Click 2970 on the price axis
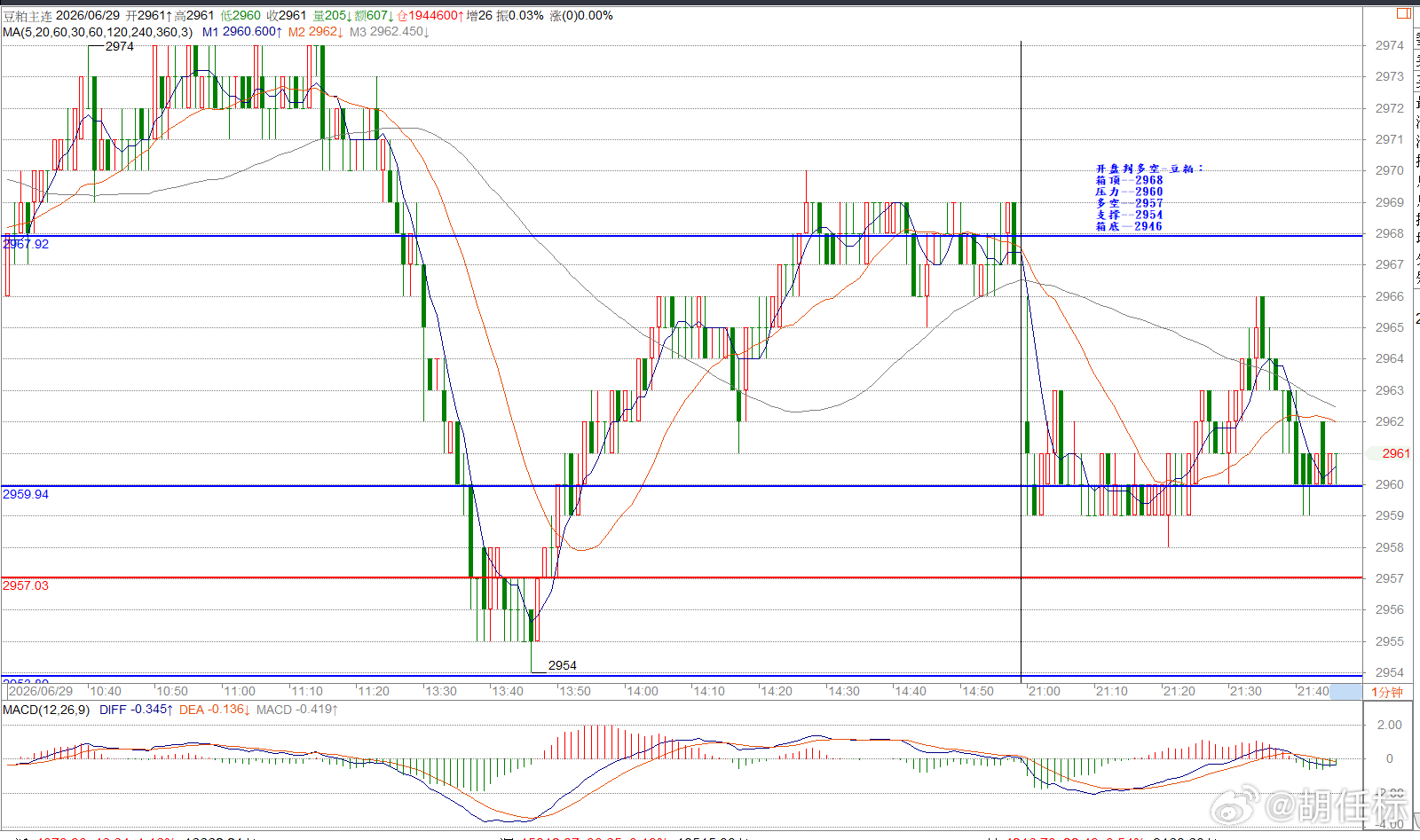This screenshot has width=1420, height=840. pos(1390,170)
